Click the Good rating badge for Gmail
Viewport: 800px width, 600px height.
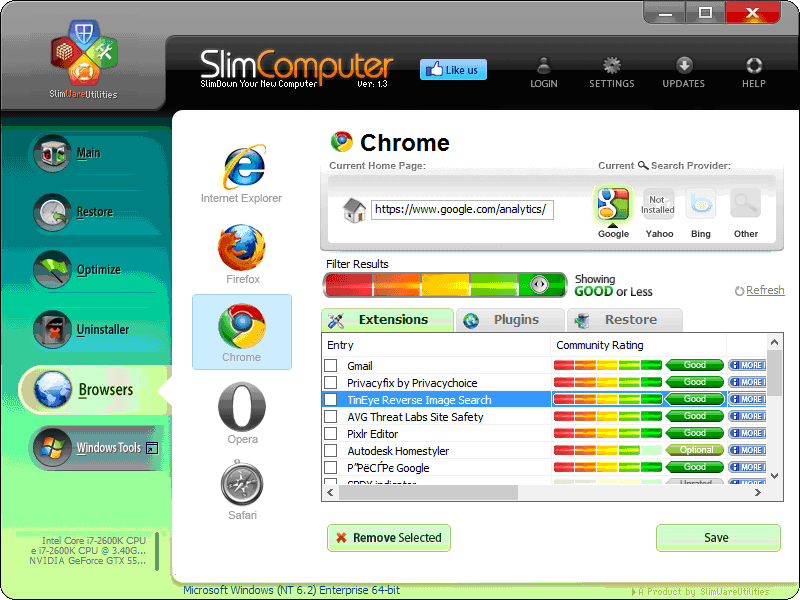(x=694, y=365)
